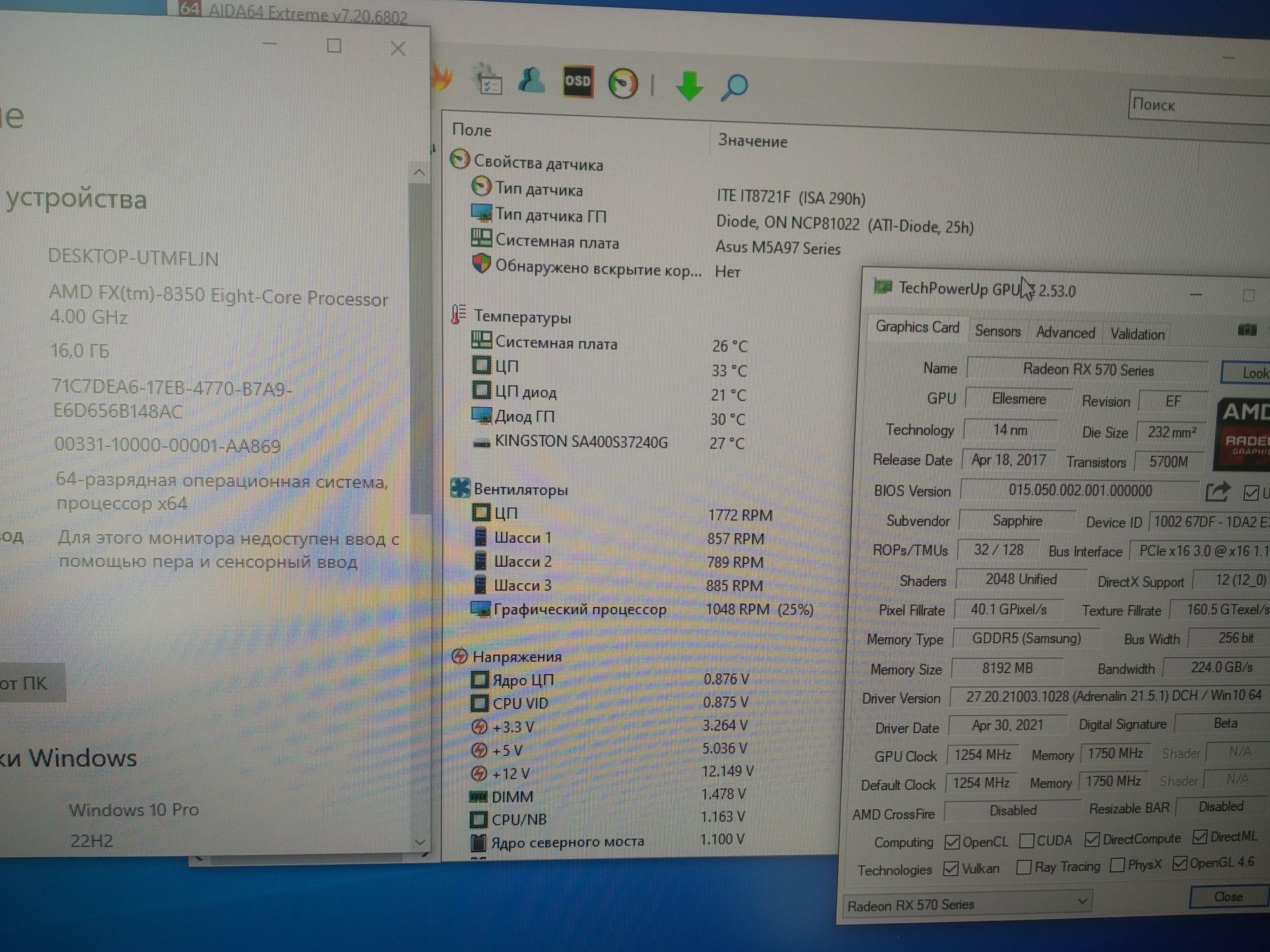
Task: Click the Тип датчика ГП monitor icon
Action: pos(481,213)
